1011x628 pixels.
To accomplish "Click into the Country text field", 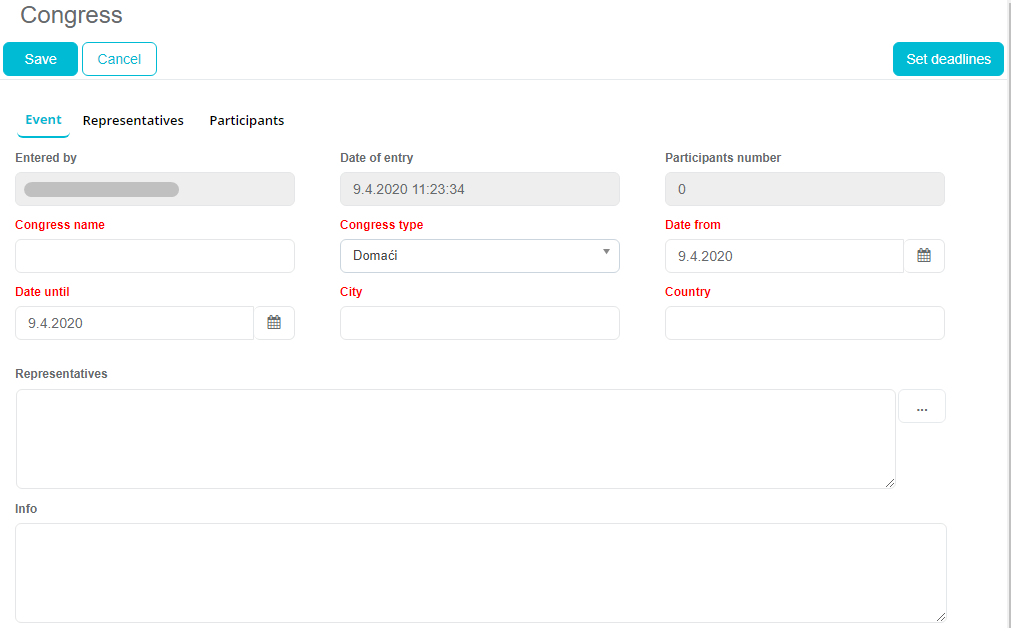I will [804, 323].
